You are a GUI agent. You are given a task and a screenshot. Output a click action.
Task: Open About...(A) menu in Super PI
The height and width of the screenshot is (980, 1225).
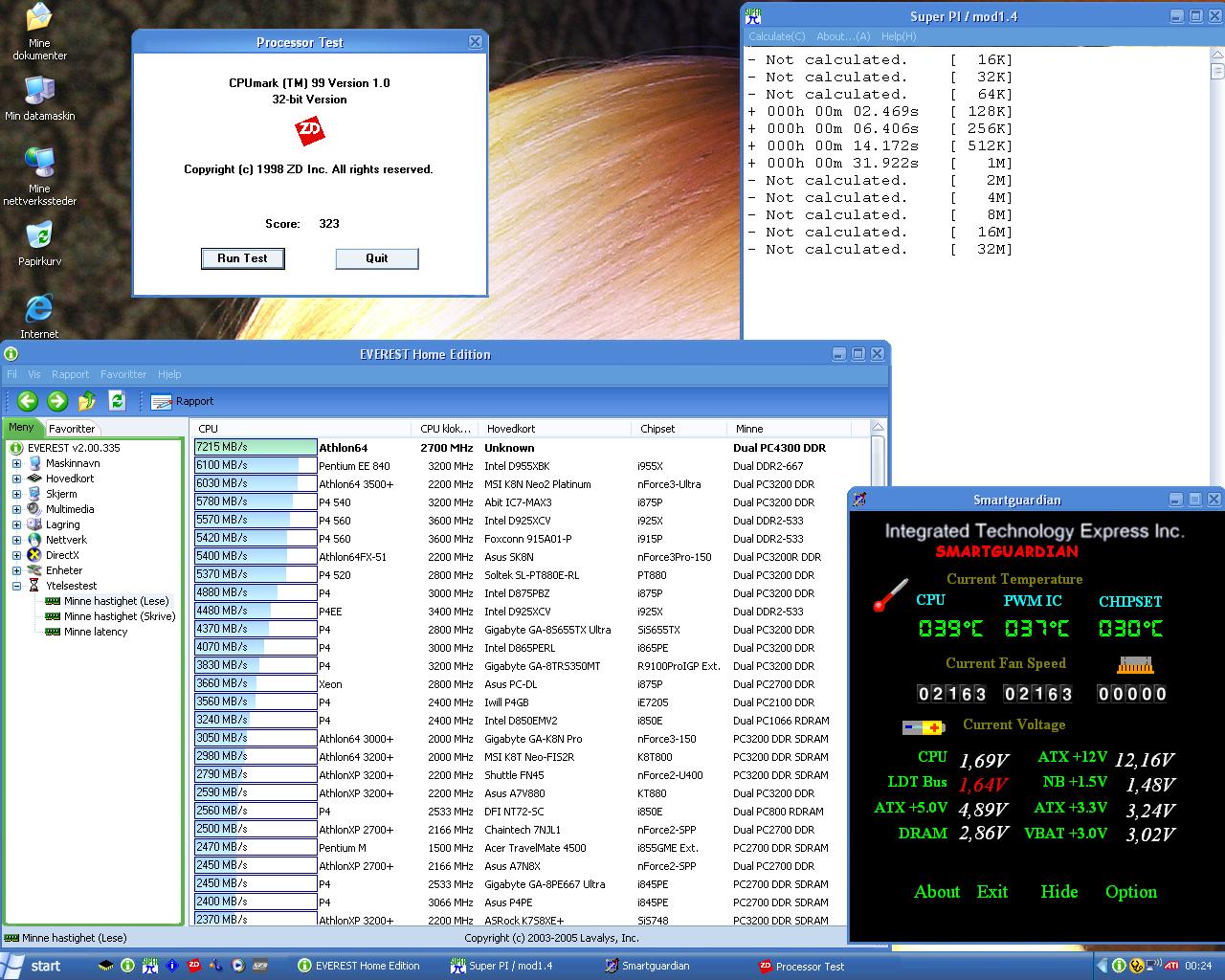tap(843, 36)
